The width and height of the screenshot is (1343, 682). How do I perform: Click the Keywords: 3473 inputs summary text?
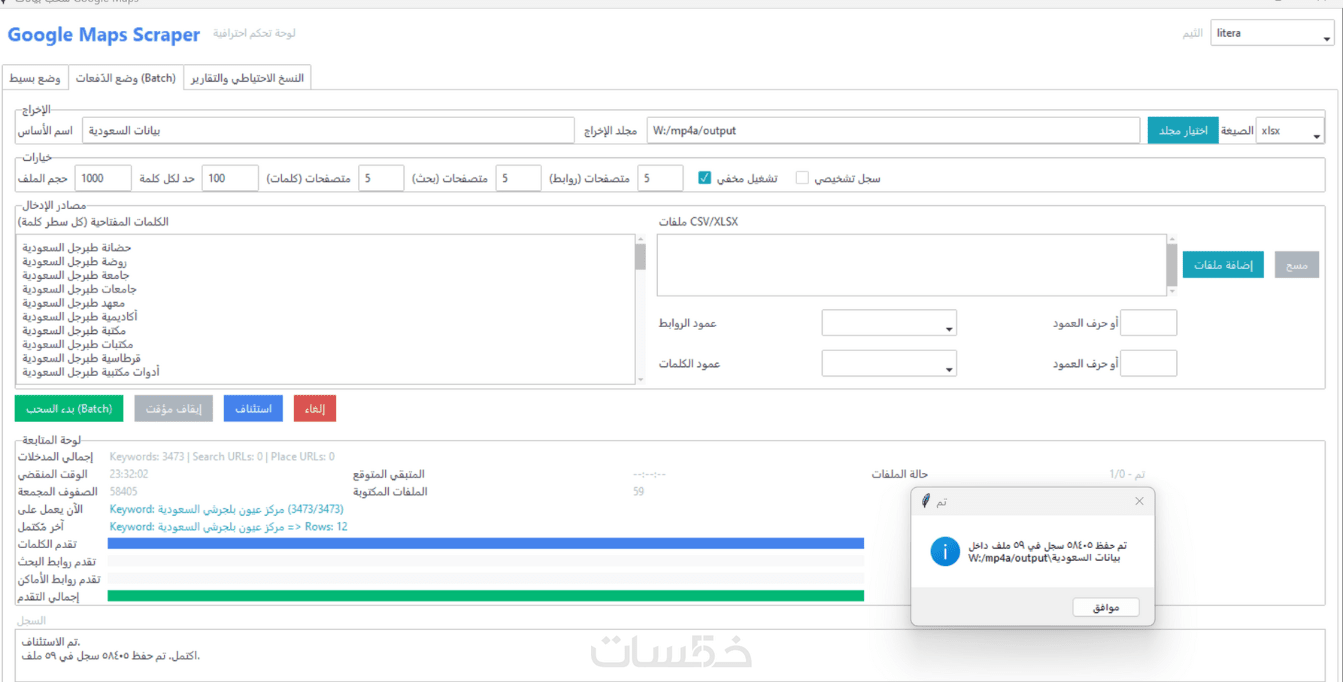222,457
